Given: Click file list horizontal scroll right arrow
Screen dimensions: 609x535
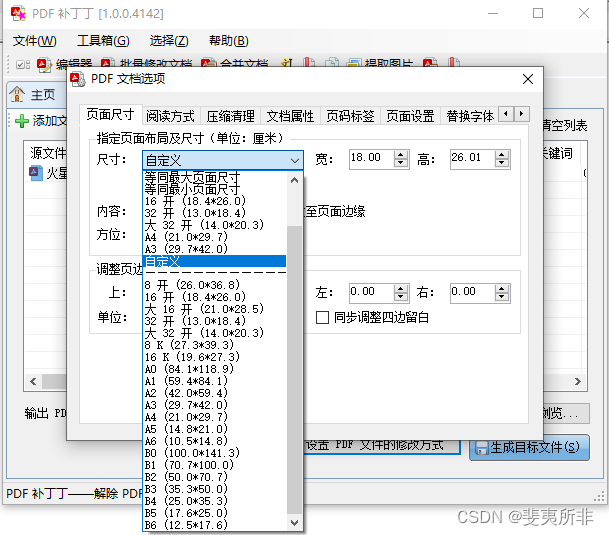Looking at the screenshot, I should coord(578,382).
